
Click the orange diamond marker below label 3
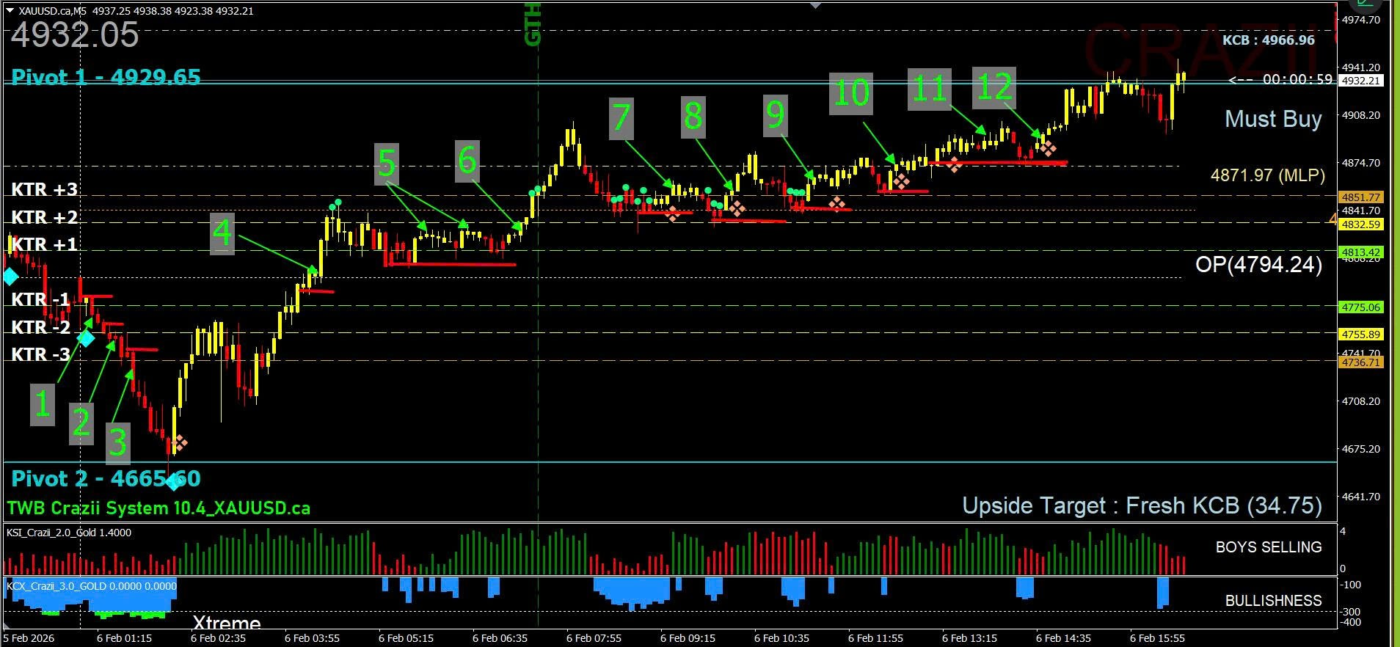180,442
